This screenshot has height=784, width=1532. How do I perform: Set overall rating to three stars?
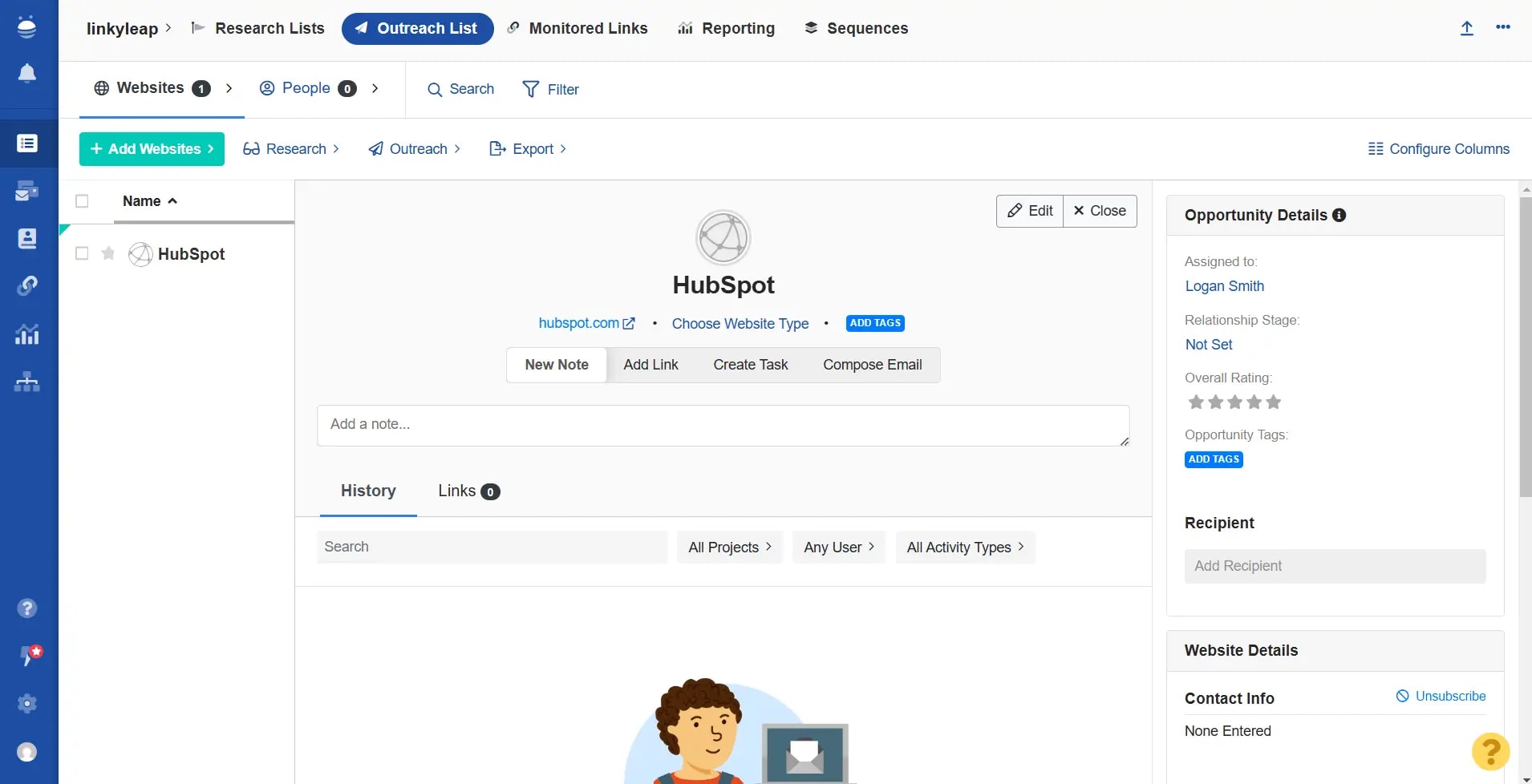point(1234,402)
